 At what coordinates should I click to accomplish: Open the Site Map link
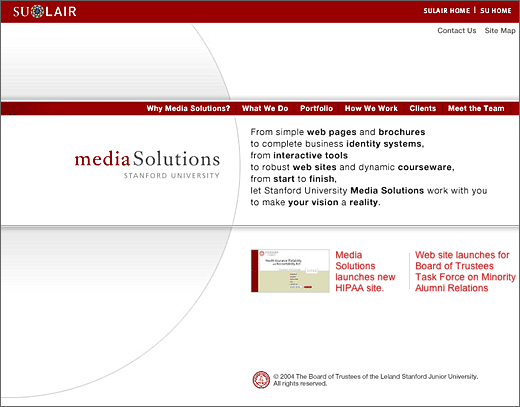coord(500,31)
